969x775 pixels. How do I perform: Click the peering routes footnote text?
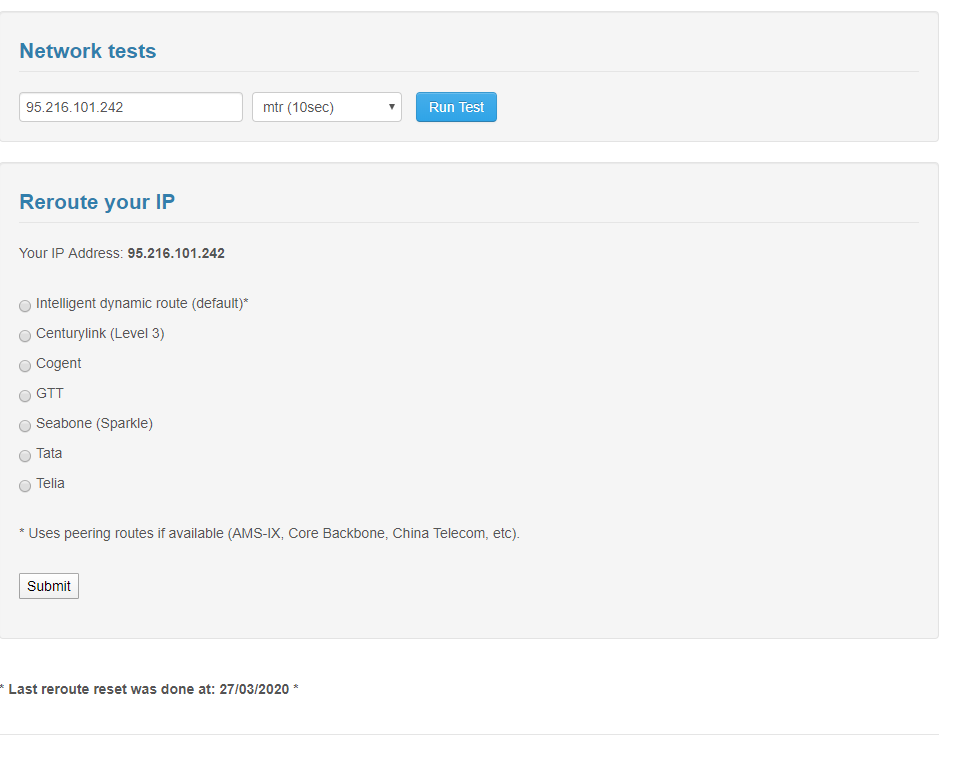(x=269, y=533)
